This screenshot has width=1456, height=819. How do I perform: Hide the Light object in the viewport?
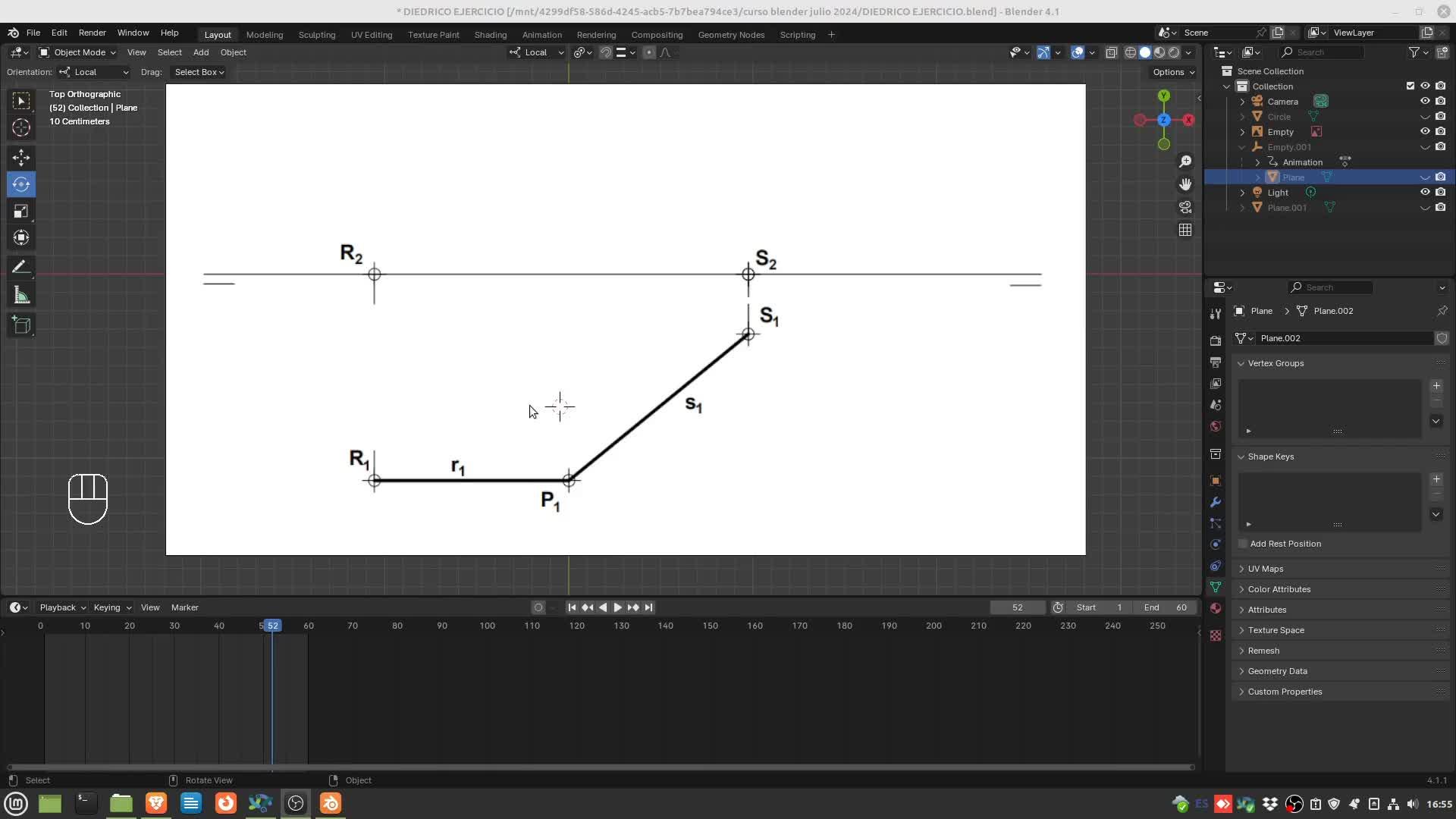(x=1425, y=192)
